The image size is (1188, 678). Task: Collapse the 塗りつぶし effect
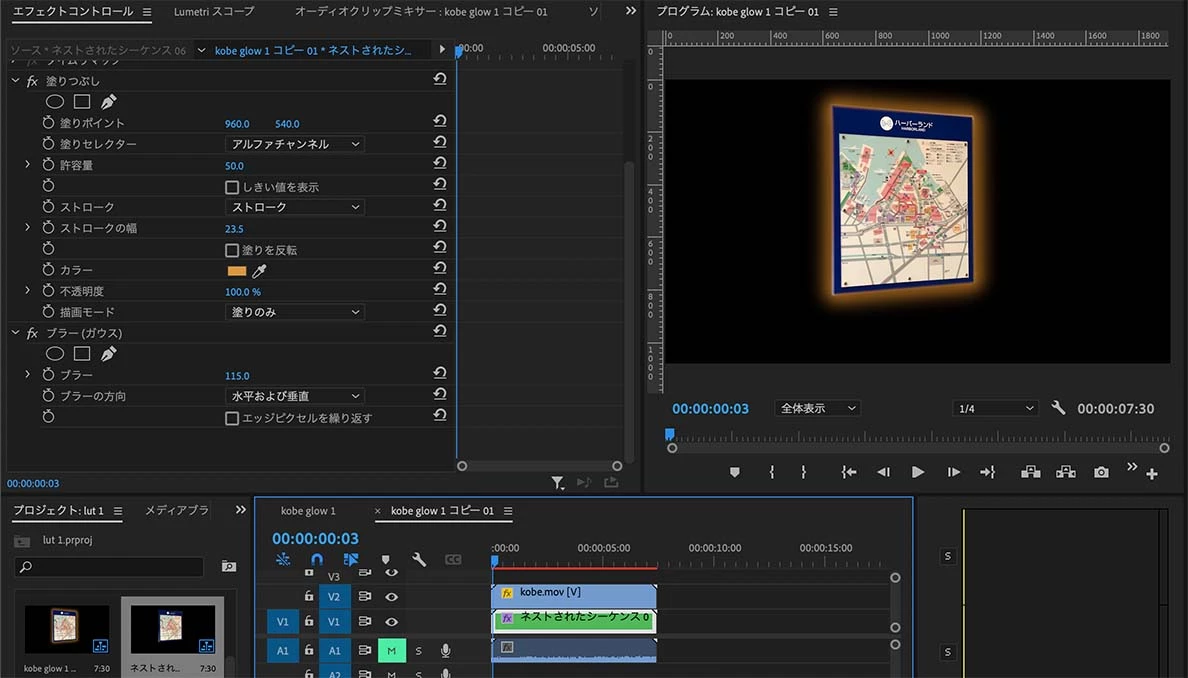pos(15,80)
